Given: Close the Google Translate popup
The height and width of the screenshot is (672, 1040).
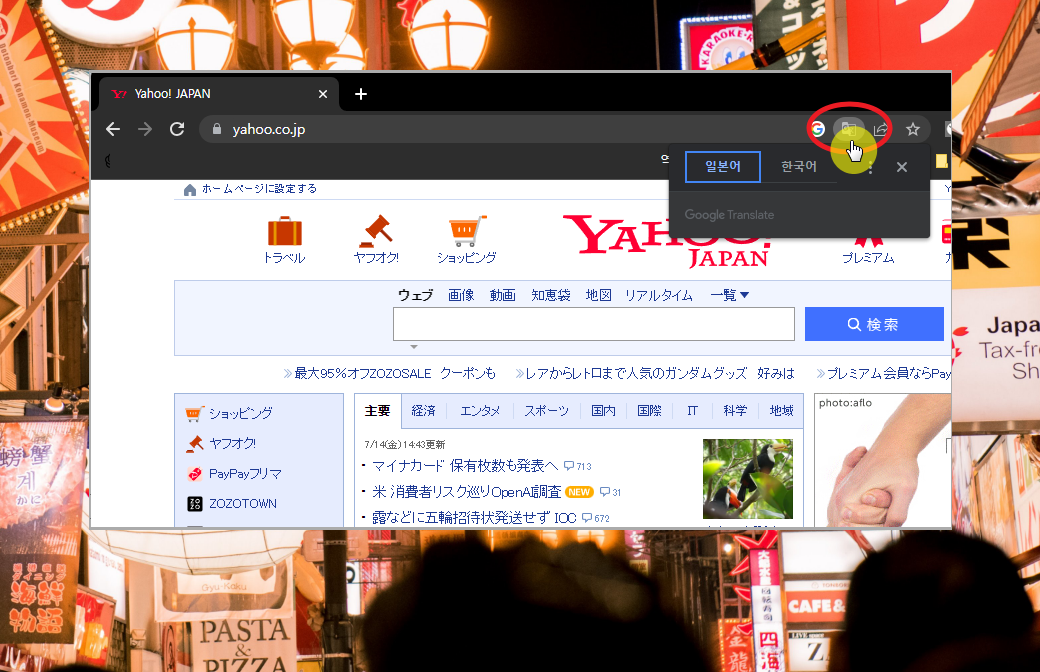Looking at the screenshot, I should tap(902, 167).
